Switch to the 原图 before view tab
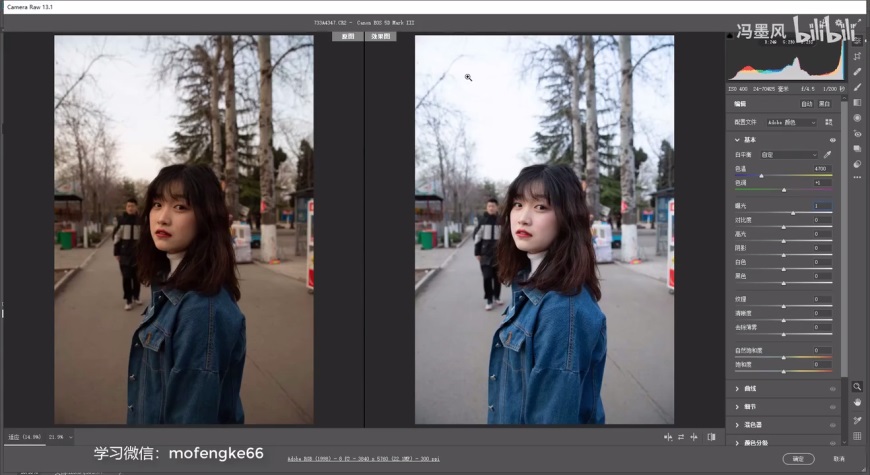 coord(347,36)
